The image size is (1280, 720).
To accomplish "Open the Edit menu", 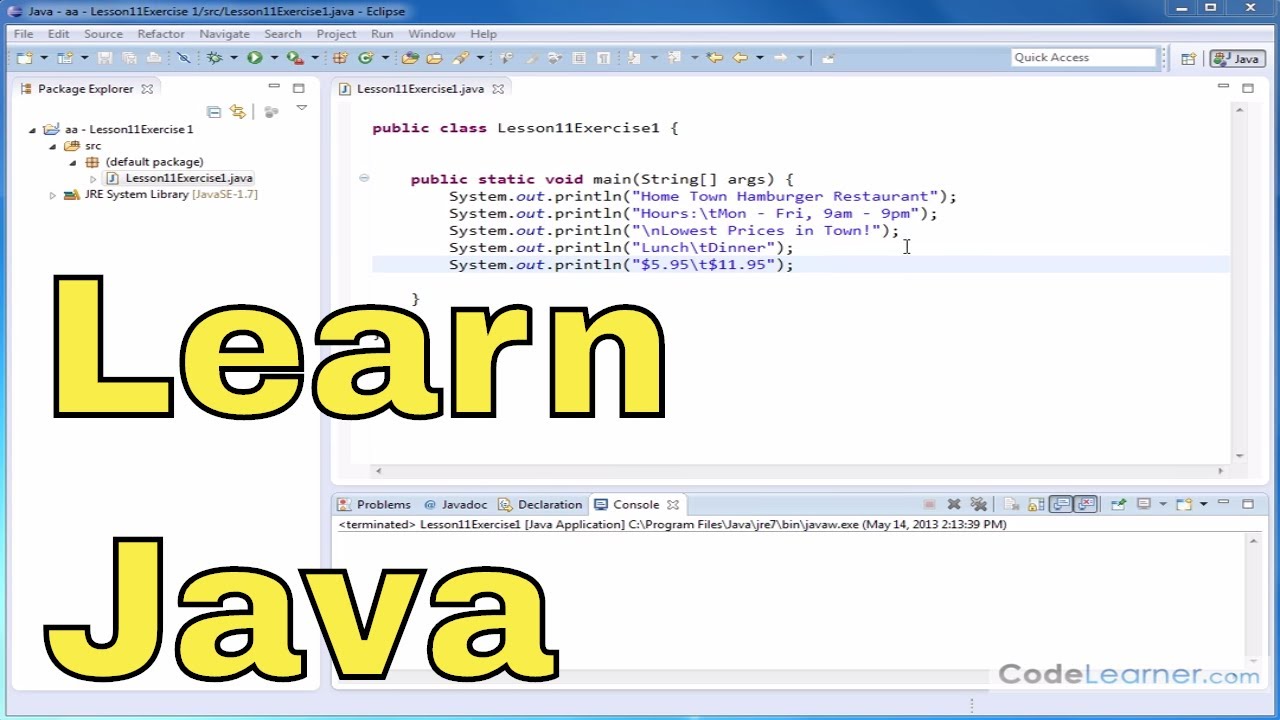I will coord(58,34).
